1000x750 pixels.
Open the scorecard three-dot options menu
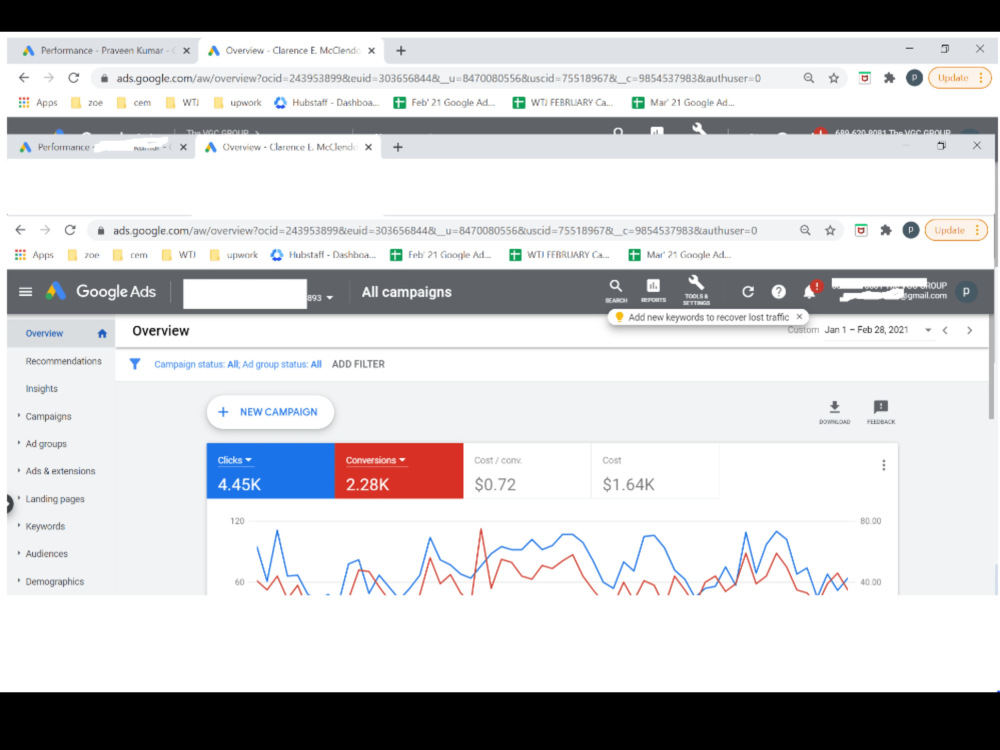coord(883,465)
